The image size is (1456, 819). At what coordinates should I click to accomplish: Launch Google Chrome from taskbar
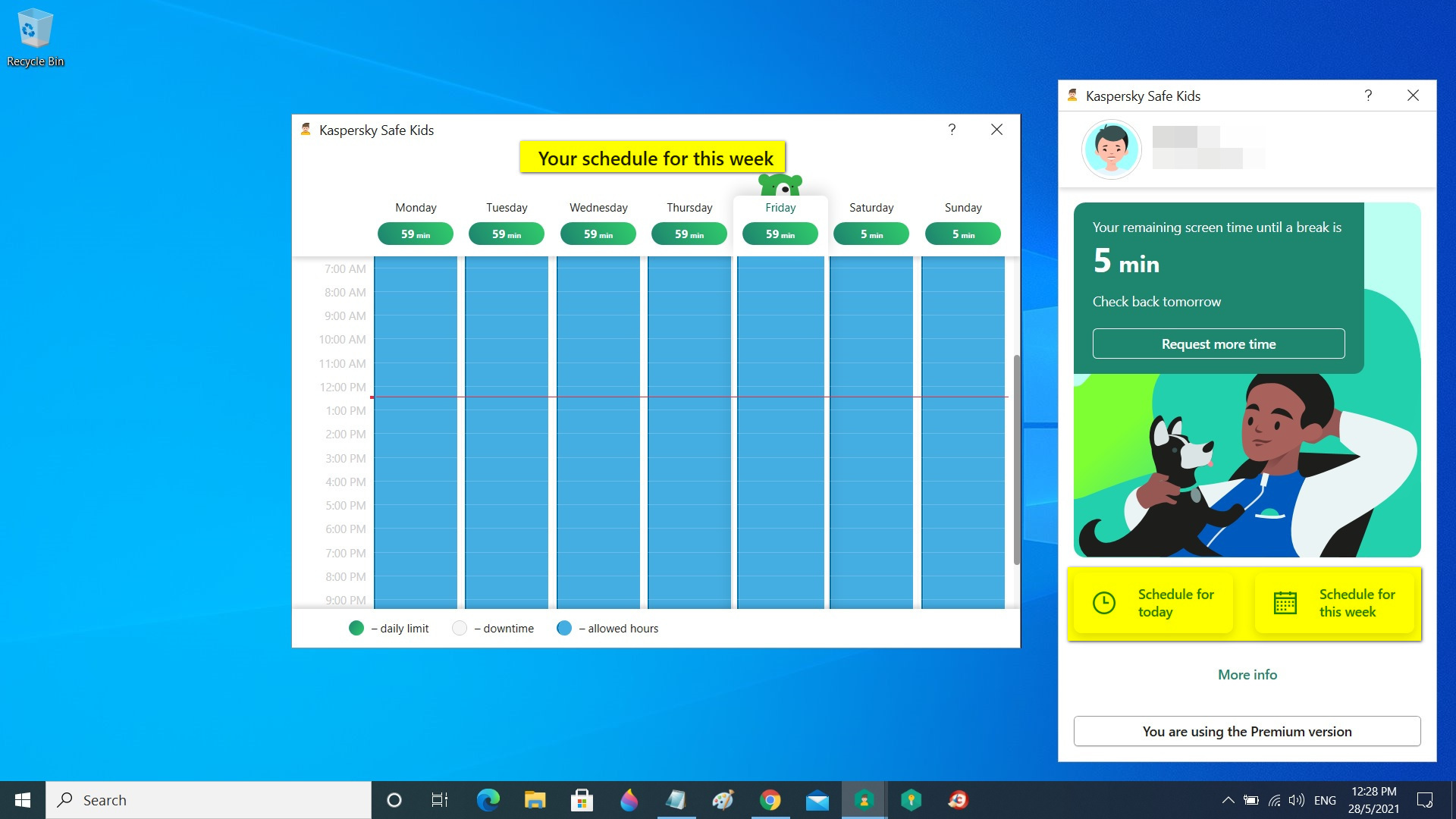pyautogui.click(x=770, y=800)
